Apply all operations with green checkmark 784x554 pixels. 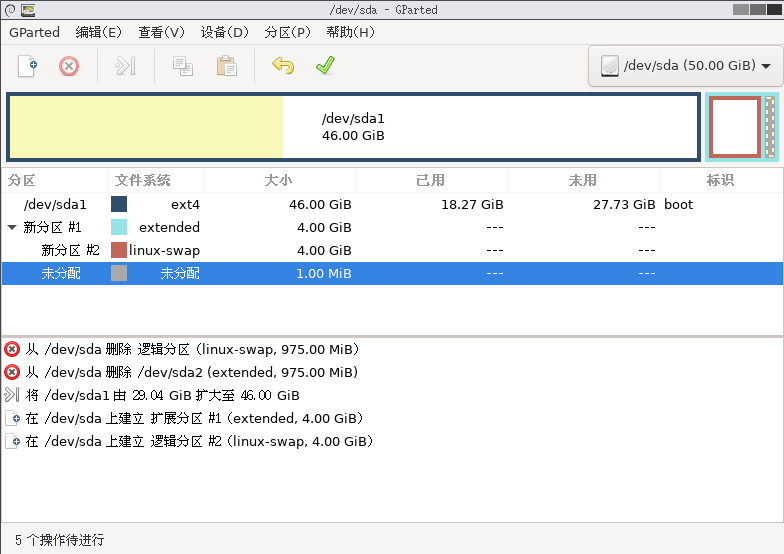326,66
